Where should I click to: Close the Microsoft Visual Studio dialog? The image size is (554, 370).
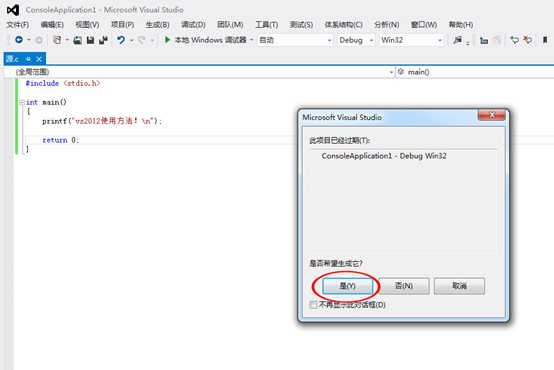(491, 115)
